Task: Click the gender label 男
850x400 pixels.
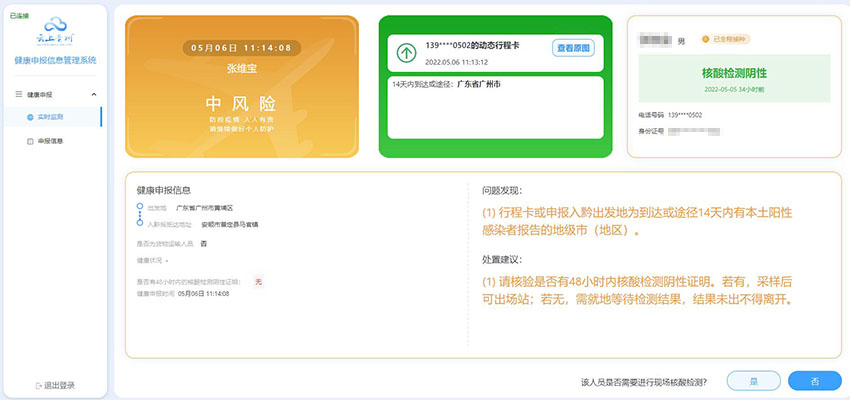Action: [x=681, y=41]
